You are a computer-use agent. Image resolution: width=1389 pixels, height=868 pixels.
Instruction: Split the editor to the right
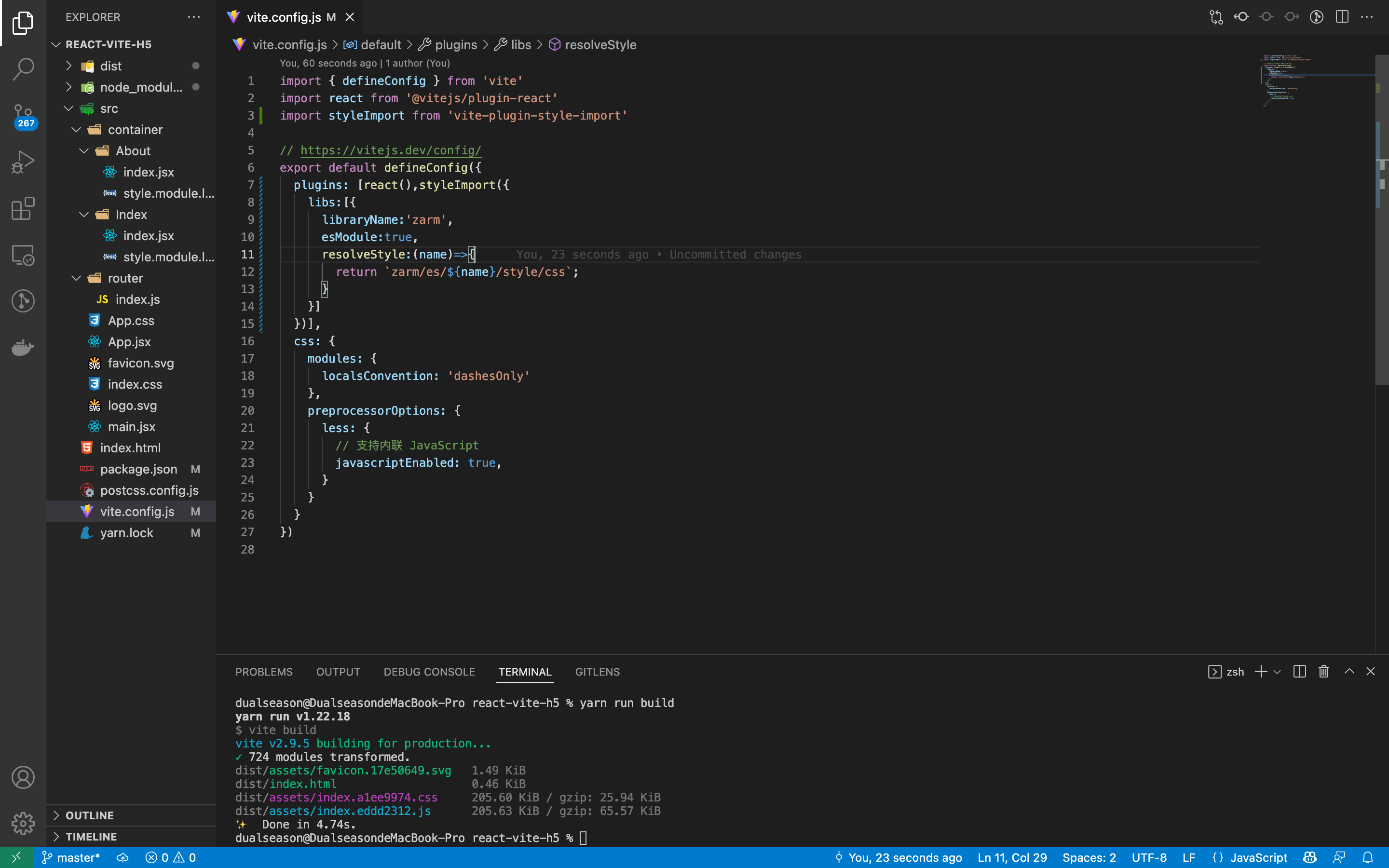coord(1342,17)
